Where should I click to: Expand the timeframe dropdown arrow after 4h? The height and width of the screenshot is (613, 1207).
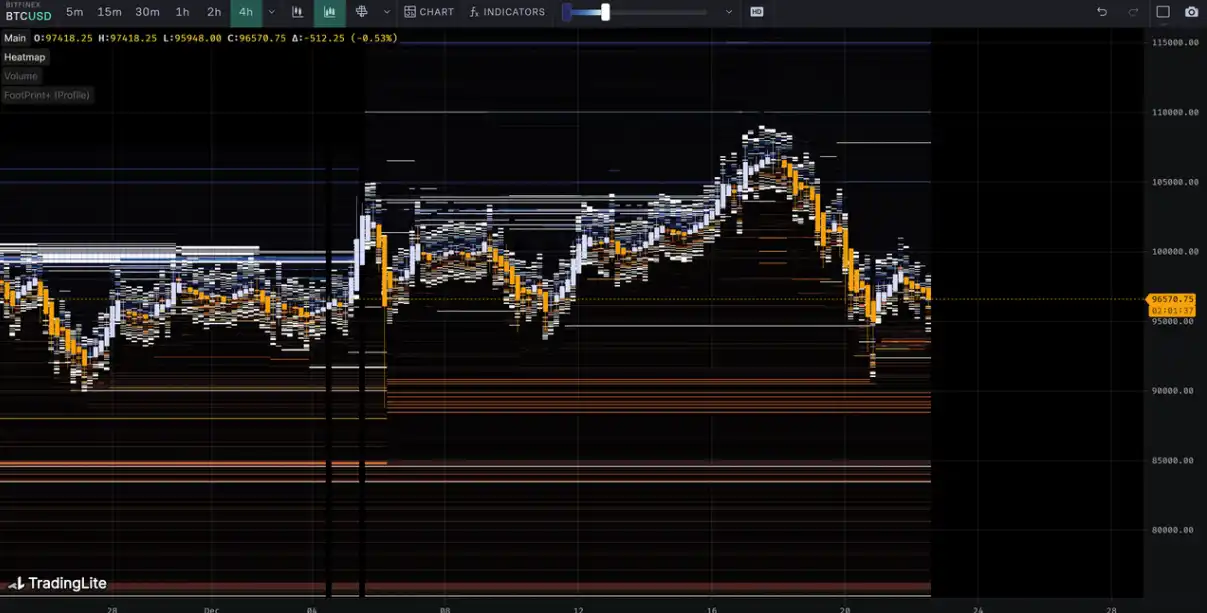pyautogui.click(x=272, y=12)
